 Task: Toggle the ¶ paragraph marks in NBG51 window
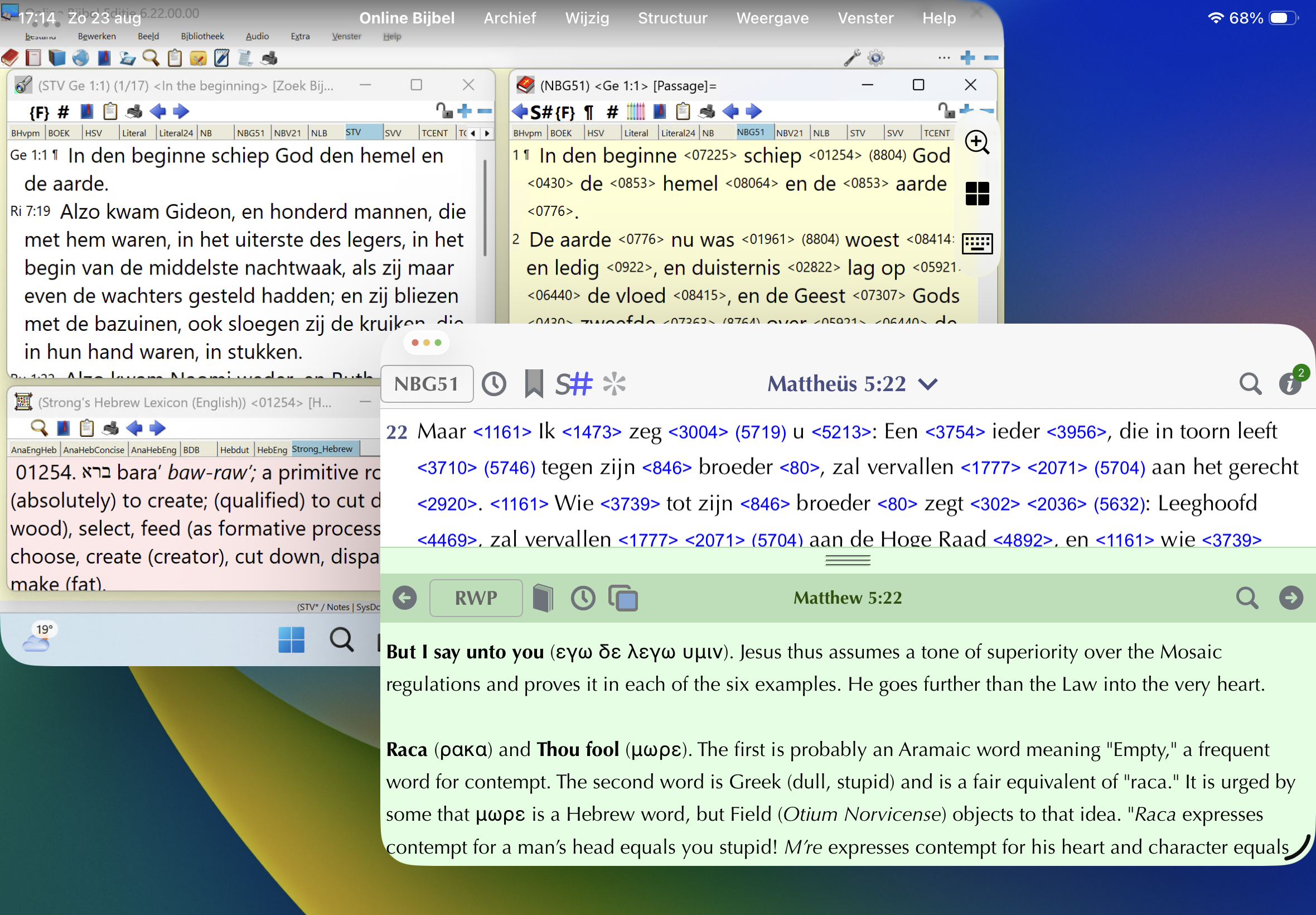point(589,112)
